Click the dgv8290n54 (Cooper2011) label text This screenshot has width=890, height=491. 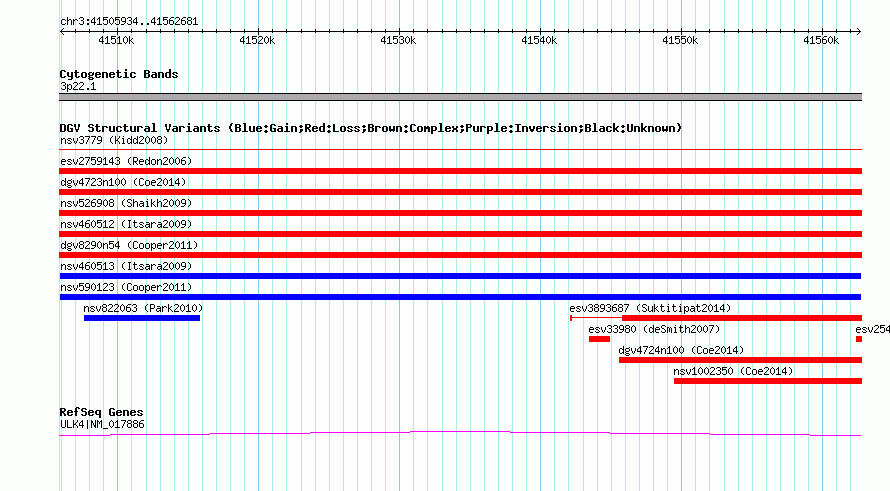pos(129,245)
